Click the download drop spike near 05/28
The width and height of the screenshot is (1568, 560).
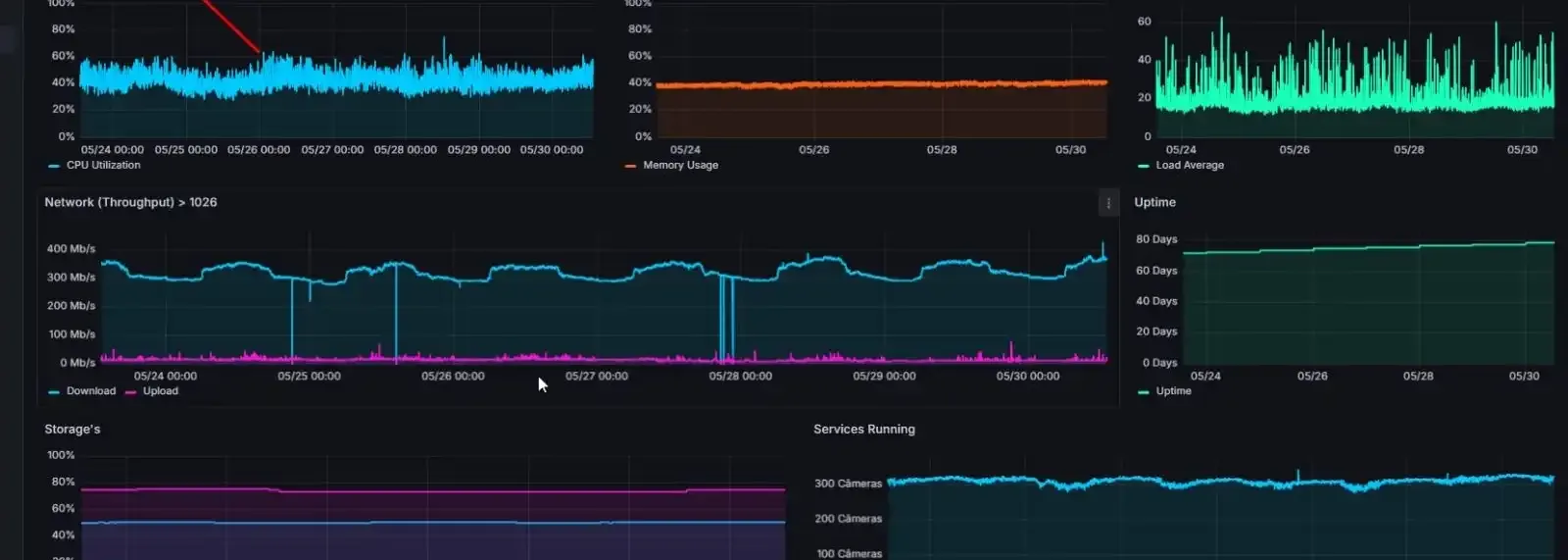coord(726,319)
